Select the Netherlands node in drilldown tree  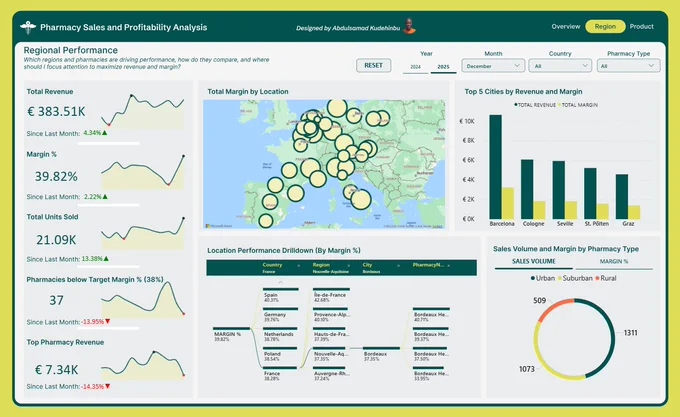pos(281,335)
